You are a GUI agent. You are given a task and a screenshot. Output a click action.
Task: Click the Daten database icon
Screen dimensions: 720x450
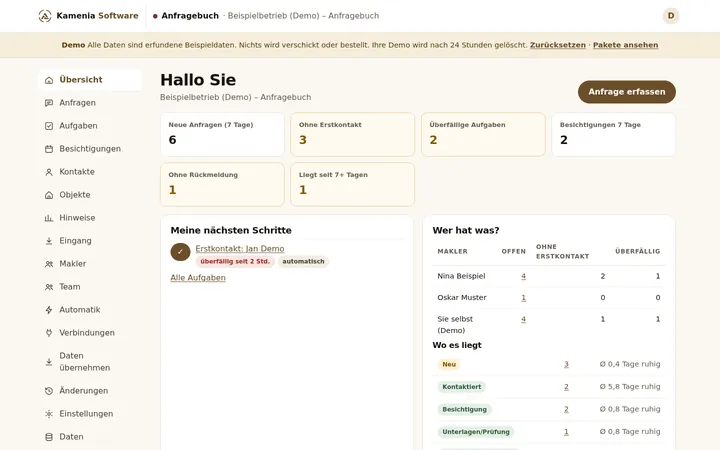(49, 437)
